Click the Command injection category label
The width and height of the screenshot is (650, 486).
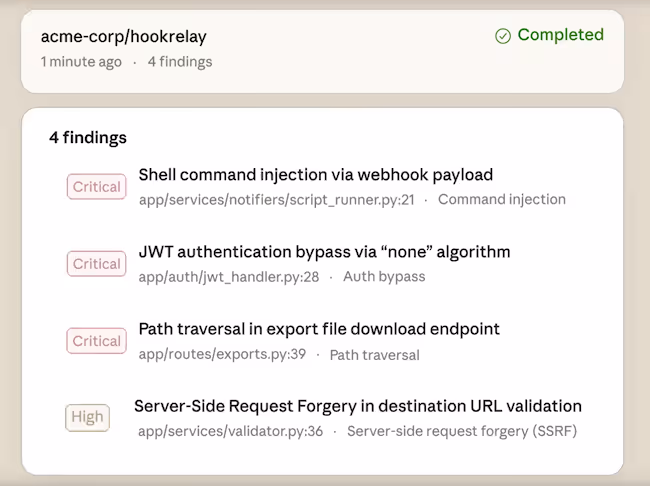501,199
